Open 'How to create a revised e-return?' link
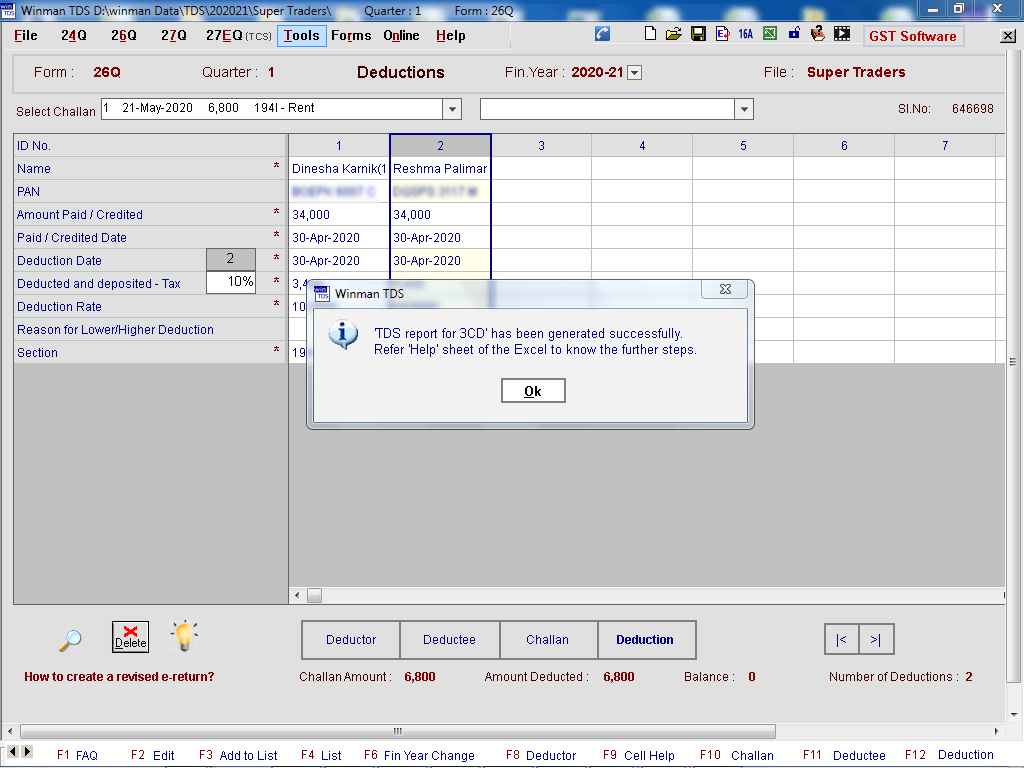This screenshot has height=768, width=1024. [119, 677]
